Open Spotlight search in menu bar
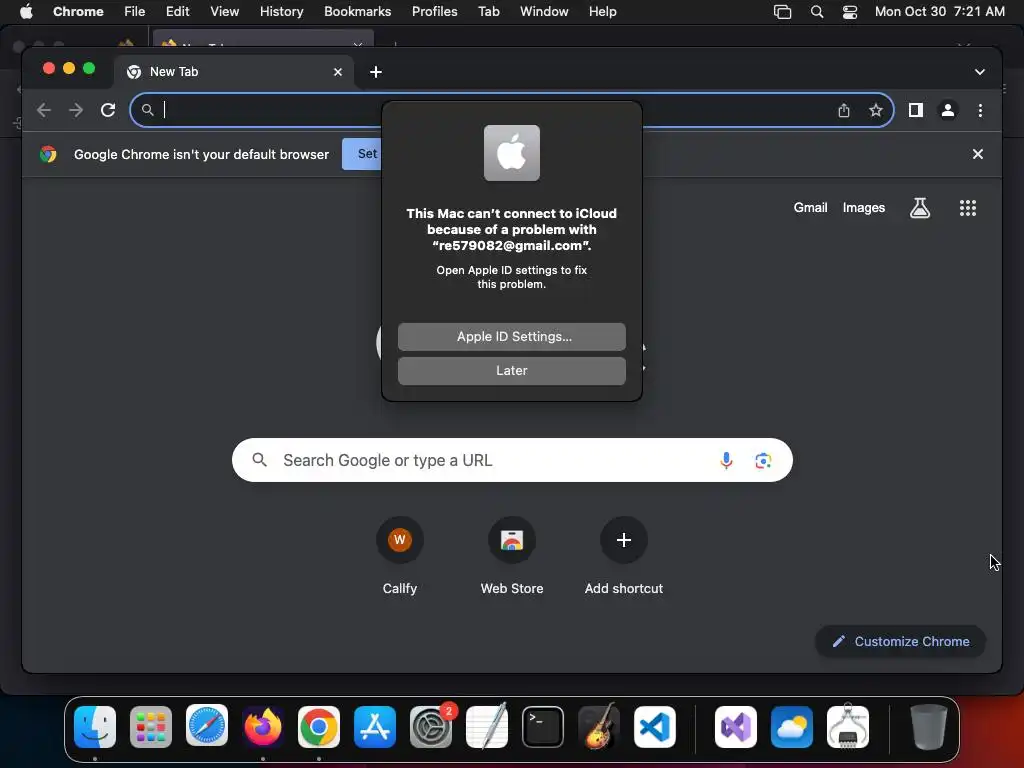 click(x=816, y=12)
